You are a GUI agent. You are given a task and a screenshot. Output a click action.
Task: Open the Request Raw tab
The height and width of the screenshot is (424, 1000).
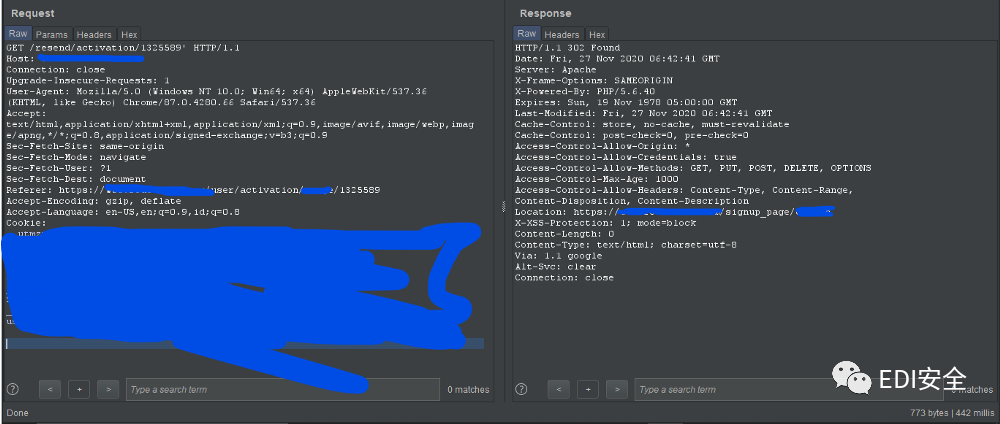coord(18,34)
